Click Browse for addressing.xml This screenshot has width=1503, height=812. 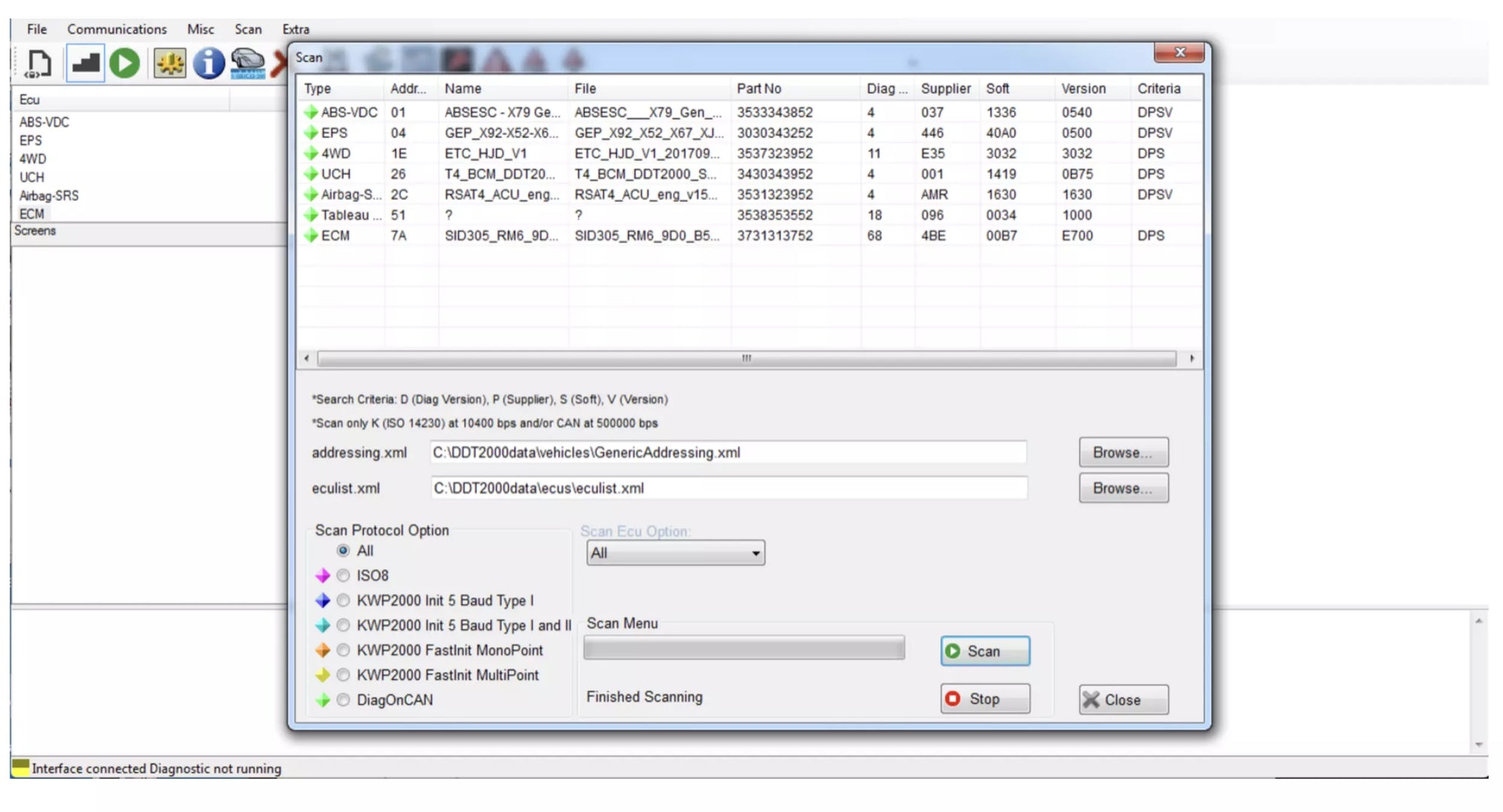(1123, 453)
